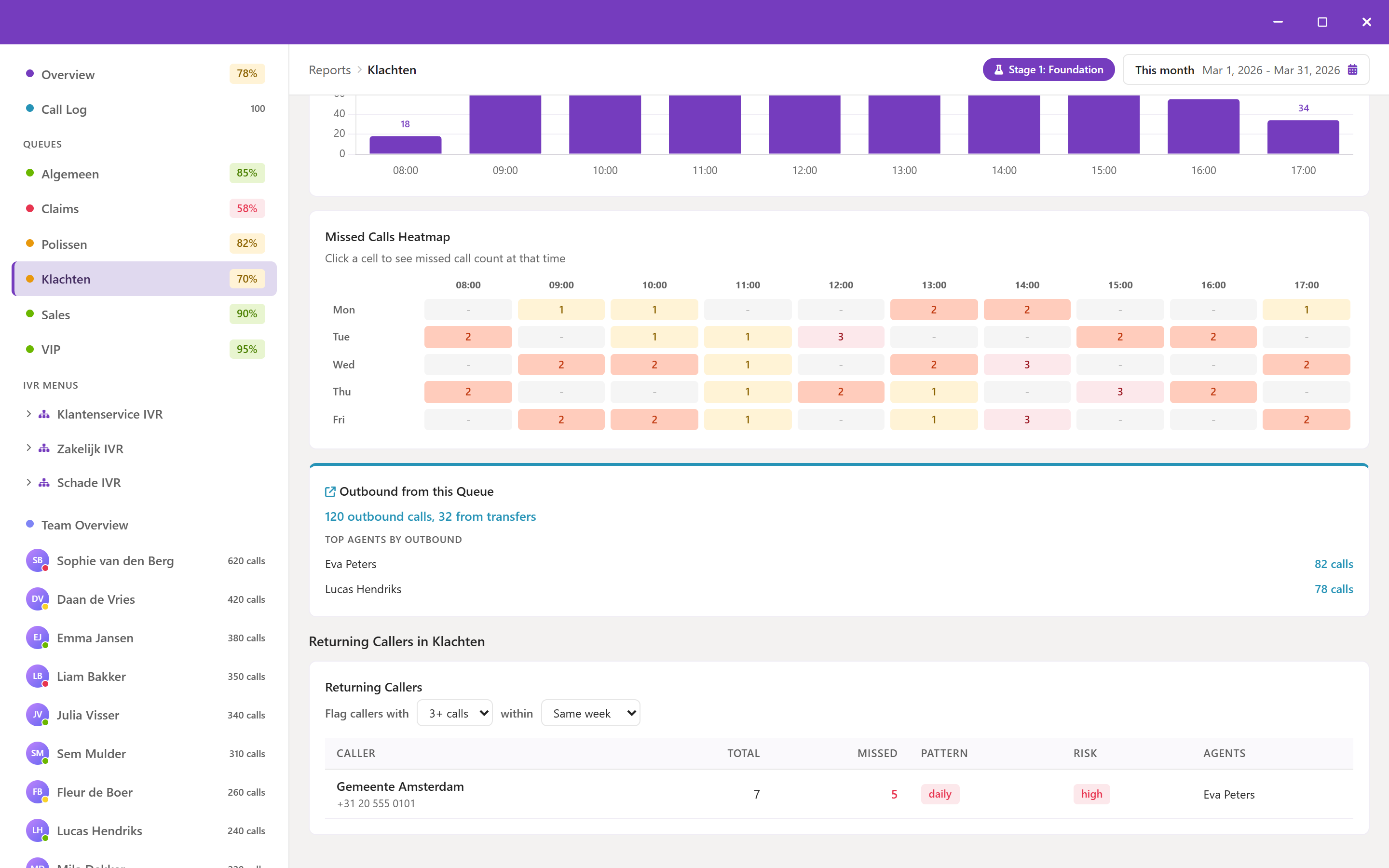Click the calendar icon in date range picker

pyautogui.click(x=1352, y=70)
